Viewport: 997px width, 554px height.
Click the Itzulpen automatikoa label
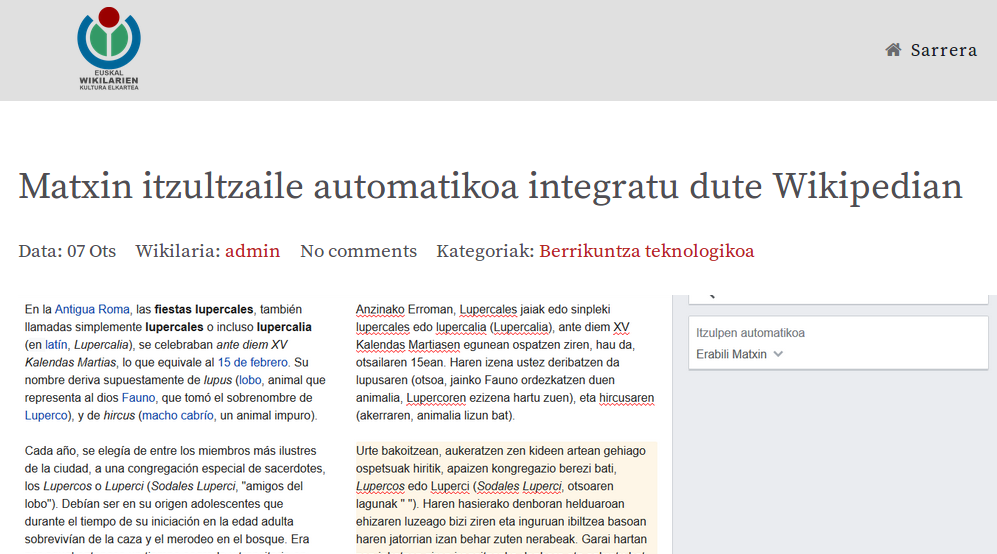(750, 333)
